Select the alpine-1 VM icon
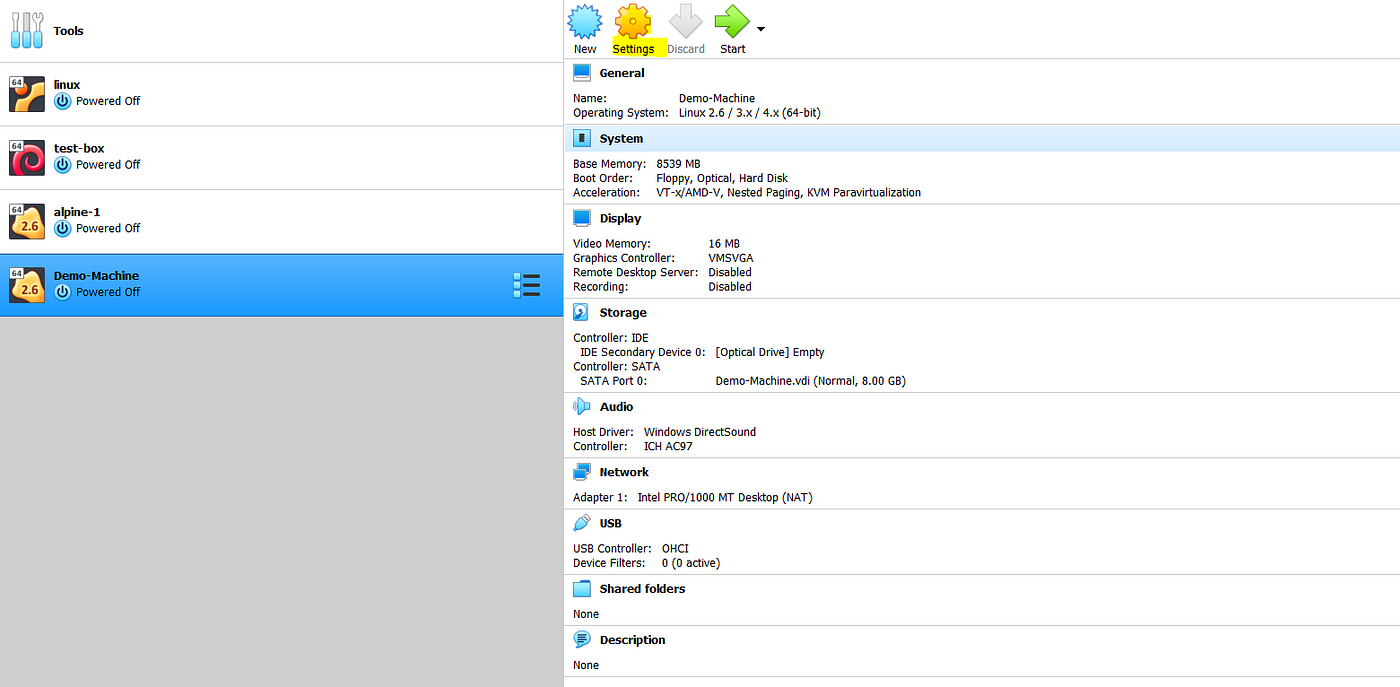The width and height of the screenshot is (1400, 687). click(27, 222)
